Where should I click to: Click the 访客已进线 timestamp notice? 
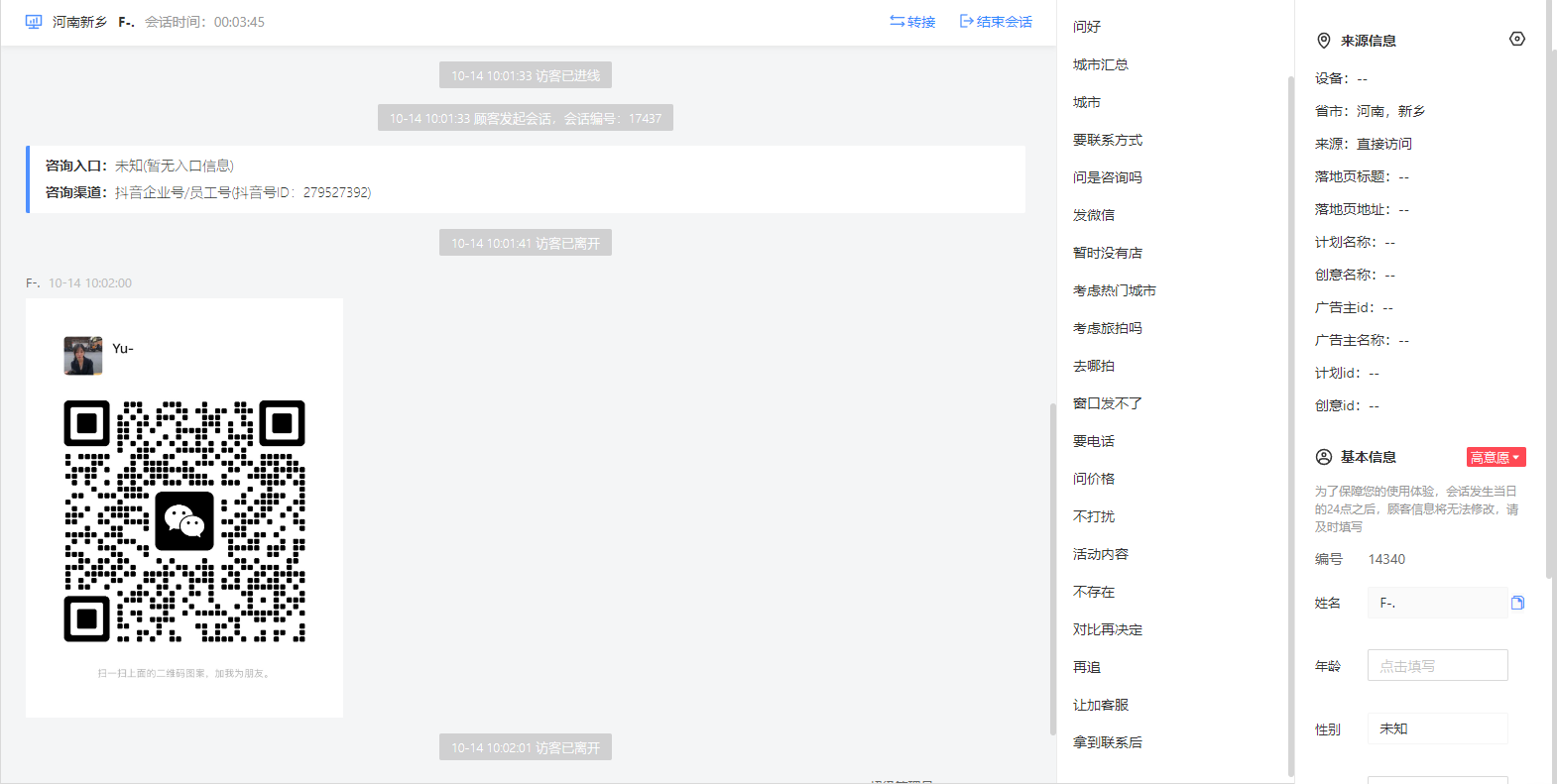click(x=526, y=75)
